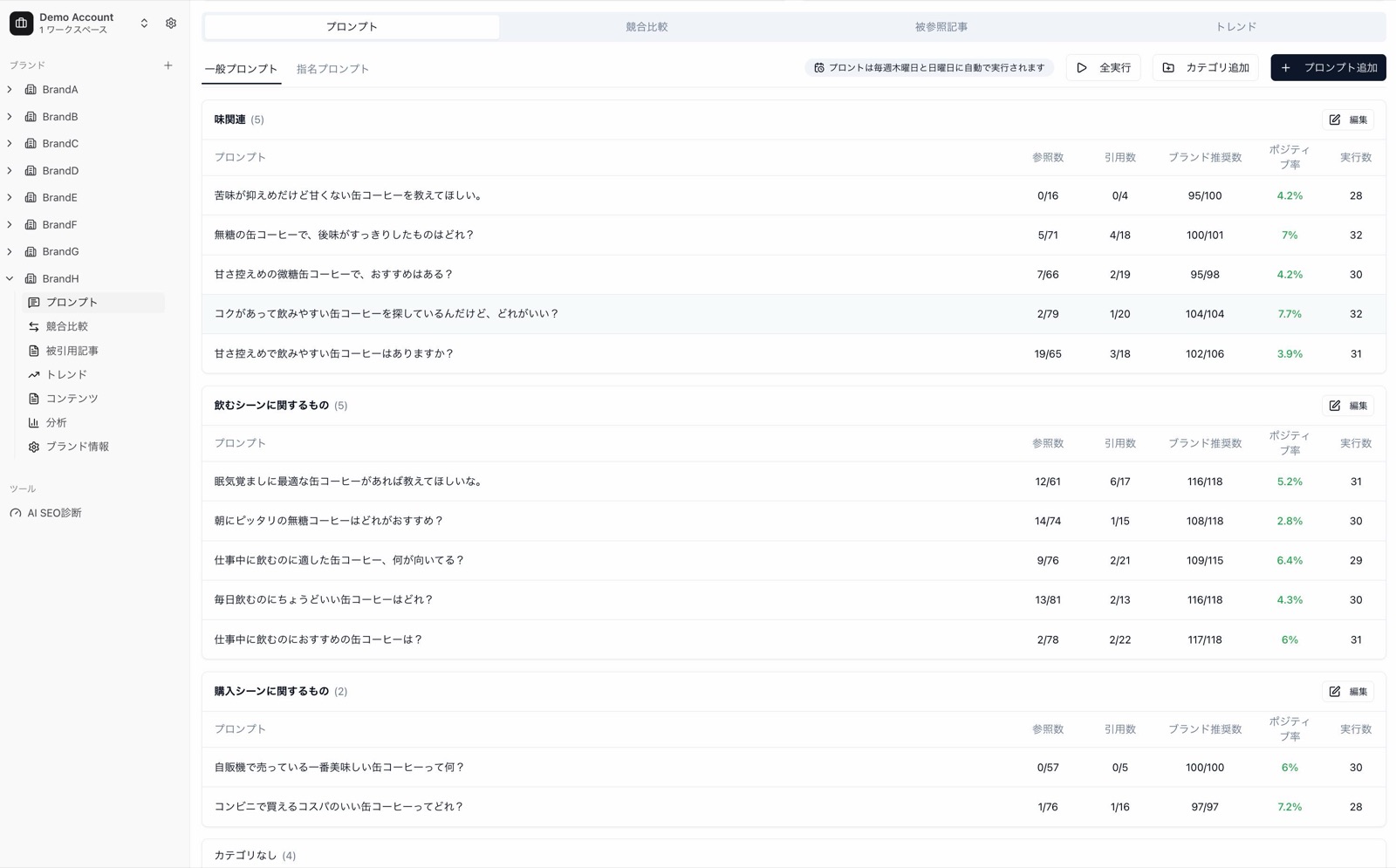Image resolution: width=1396 pixels, height=868 pixels.
Task: Edit the 飲むシーンに関するもの category
Action: [1348, 406]
